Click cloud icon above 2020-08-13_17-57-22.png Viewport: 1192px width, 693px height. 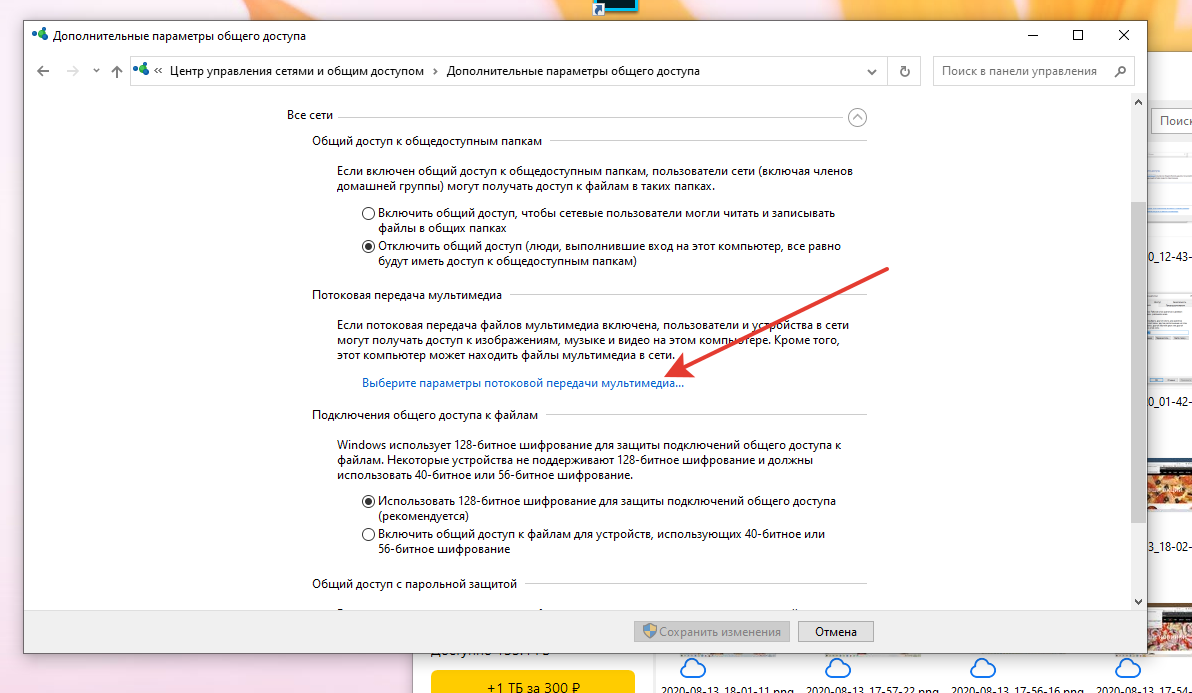pyautogui.click(x=838, y=668)
